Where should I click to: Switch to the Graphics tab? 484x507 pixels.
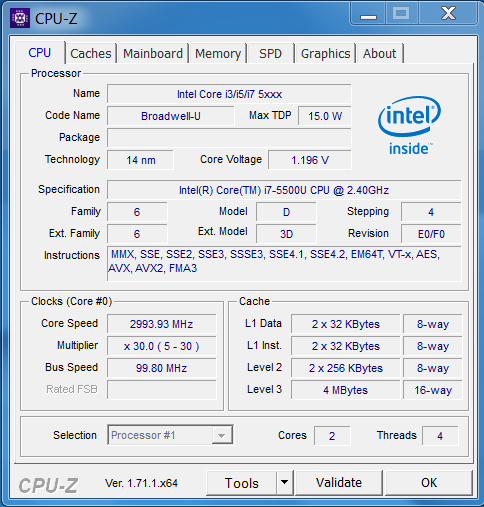325,53
